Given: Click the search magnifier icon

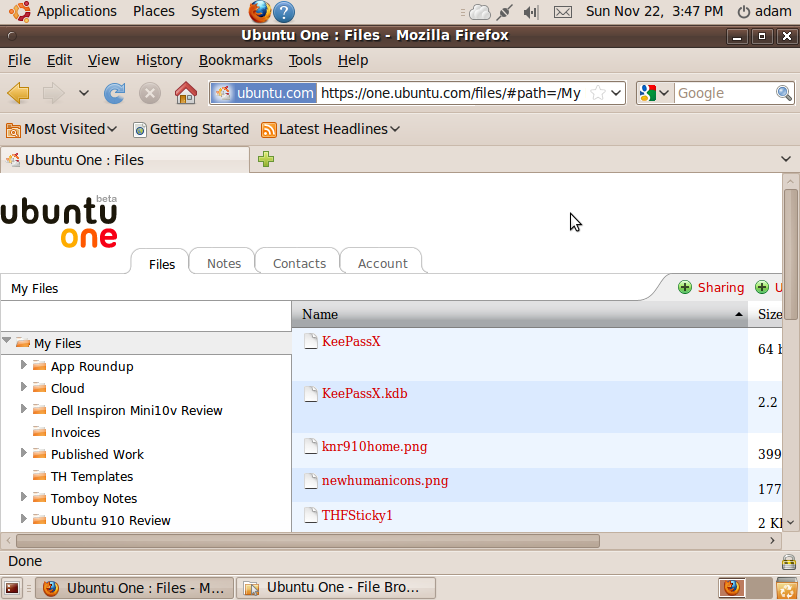Looking at the screenshot, I should point(784,93).
